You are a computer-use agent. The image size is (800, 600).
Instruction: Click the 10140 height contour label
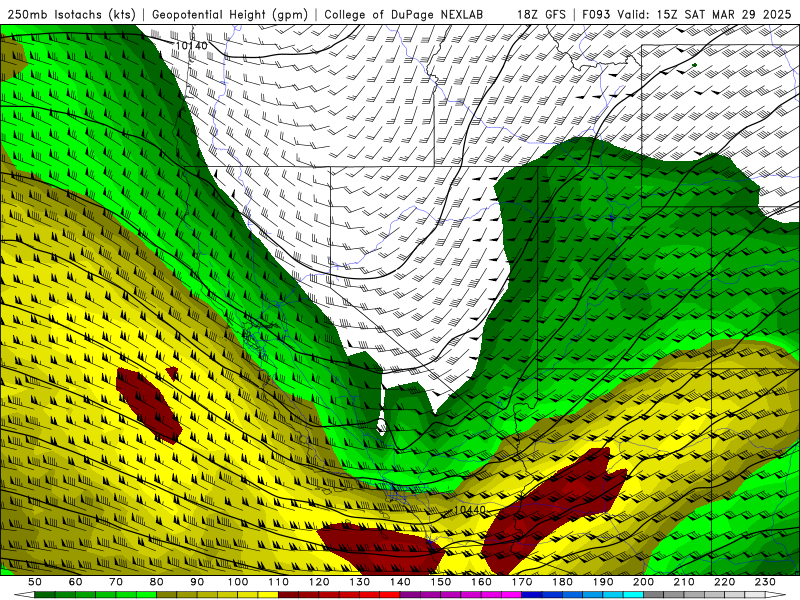[x=191, y=45]
